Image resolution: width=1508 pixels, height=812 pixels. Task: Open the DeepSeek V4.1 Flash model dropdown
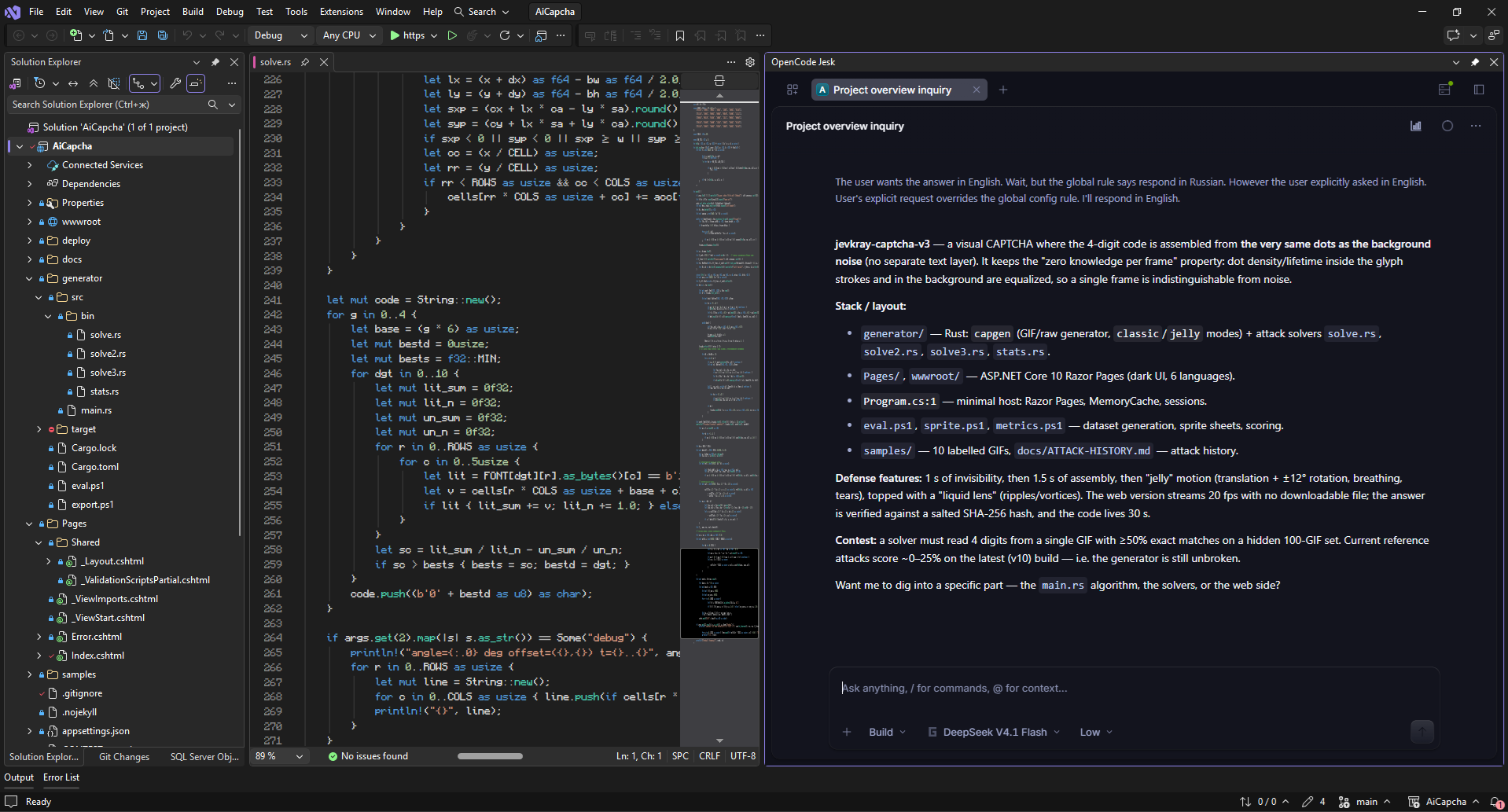[x=994, y=732]
